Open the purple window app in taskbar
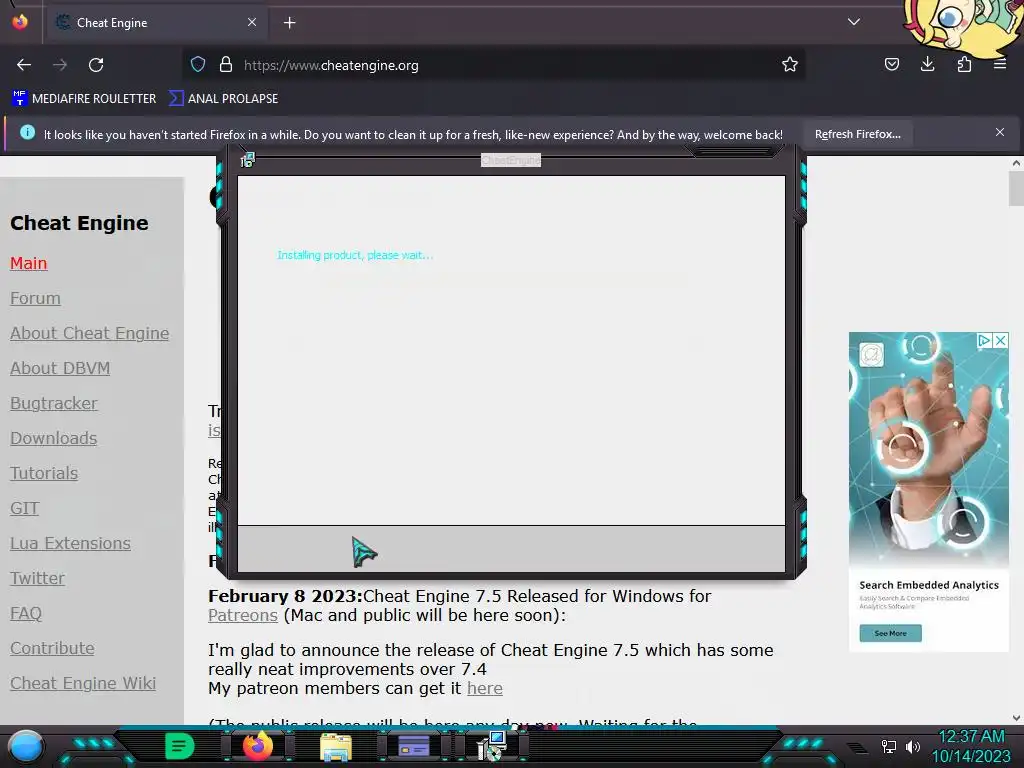Image resolution: width=1024 pixels, height=768 pixels. pyautogui.click(x=414, y=746)
